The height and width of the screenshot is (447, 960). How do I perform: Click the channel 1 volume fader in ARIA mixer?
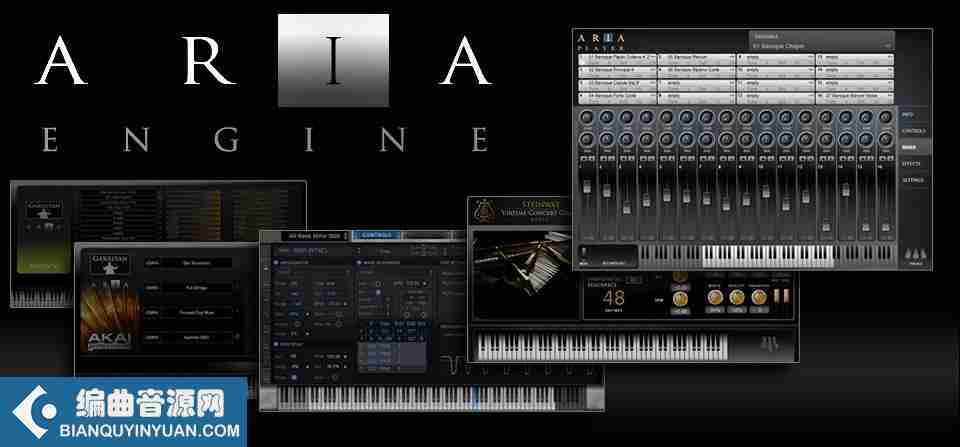(587, 186)
